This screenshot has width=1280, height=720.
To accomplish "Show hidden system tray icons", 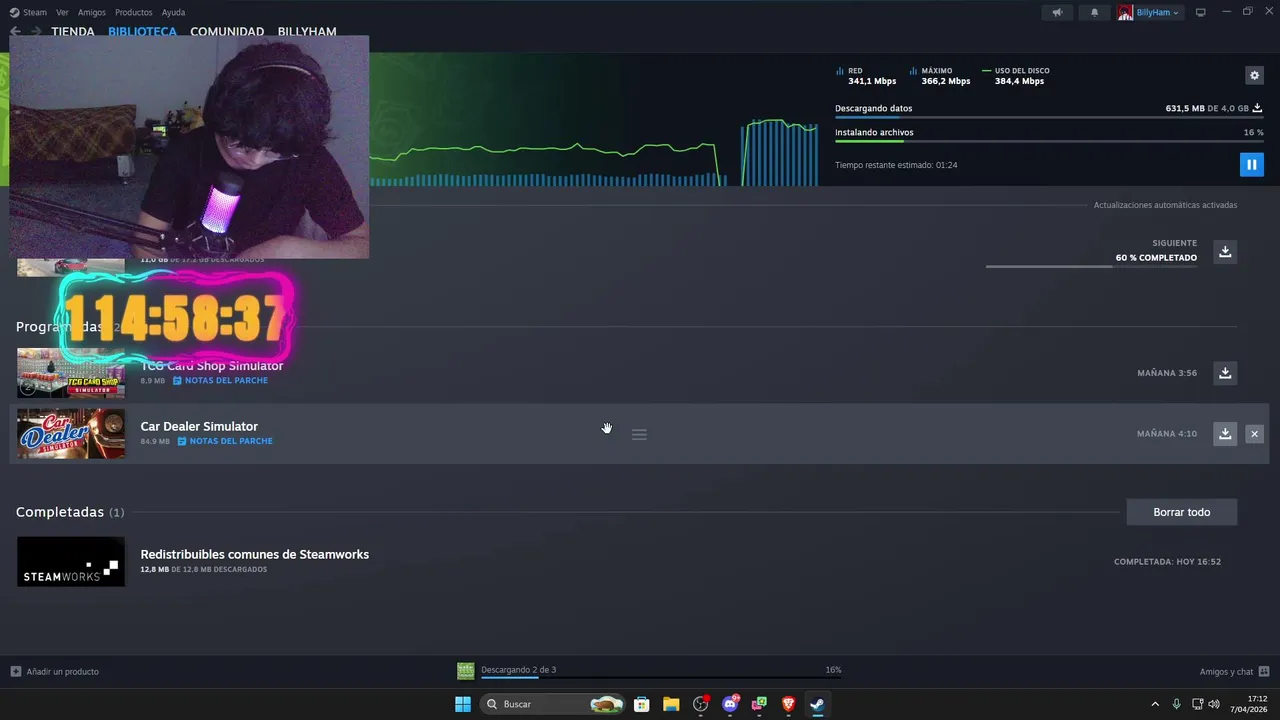I will click(x=1155, y=704).
